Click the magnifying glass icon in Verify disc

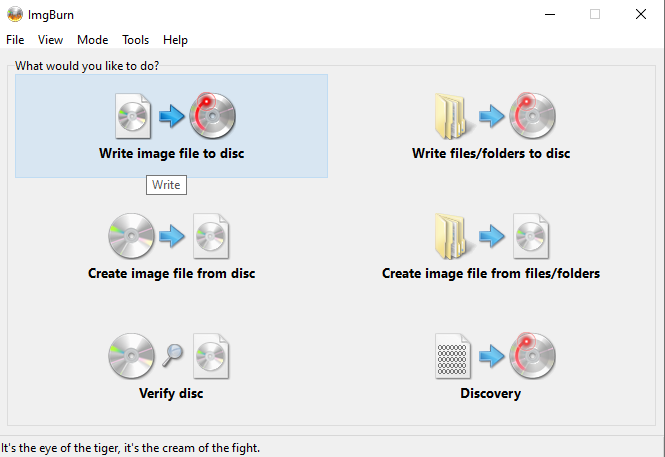pyautogui.click(x=173, y=355)
